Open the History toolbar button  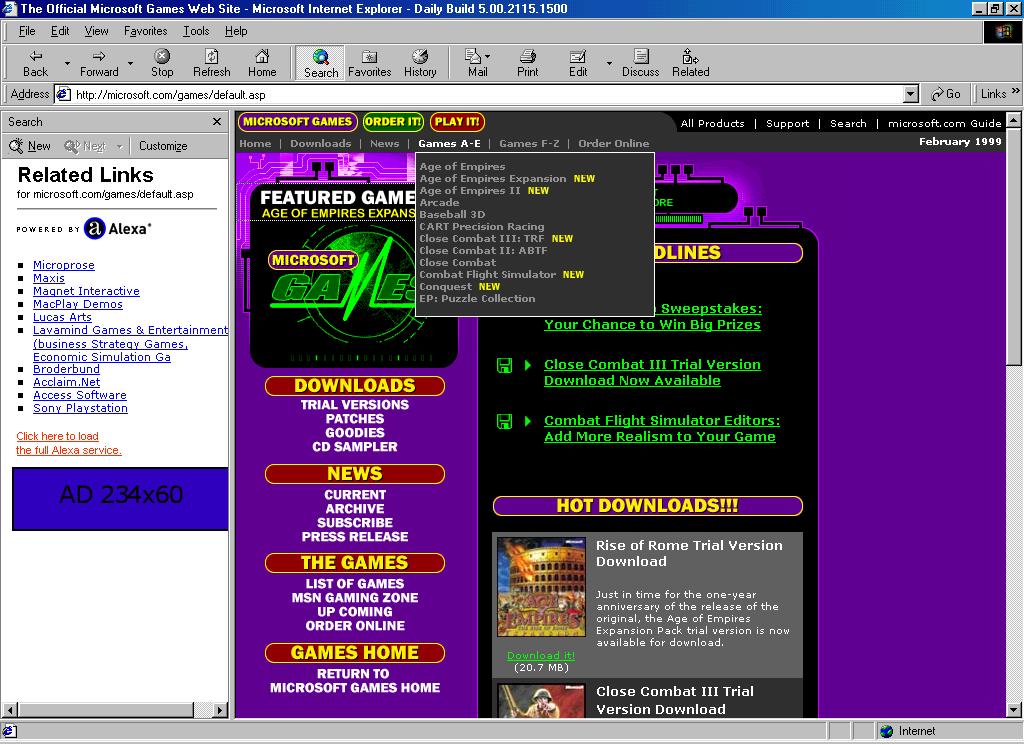pos(420,63)
